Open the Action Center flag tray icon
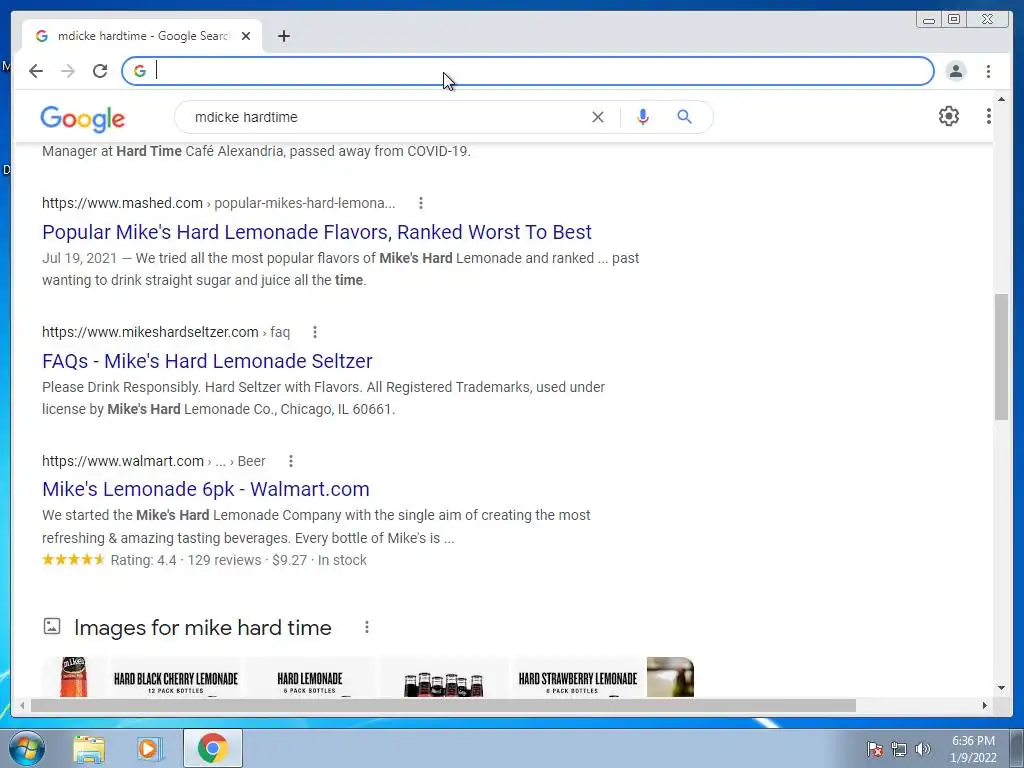 coord(875,749)
